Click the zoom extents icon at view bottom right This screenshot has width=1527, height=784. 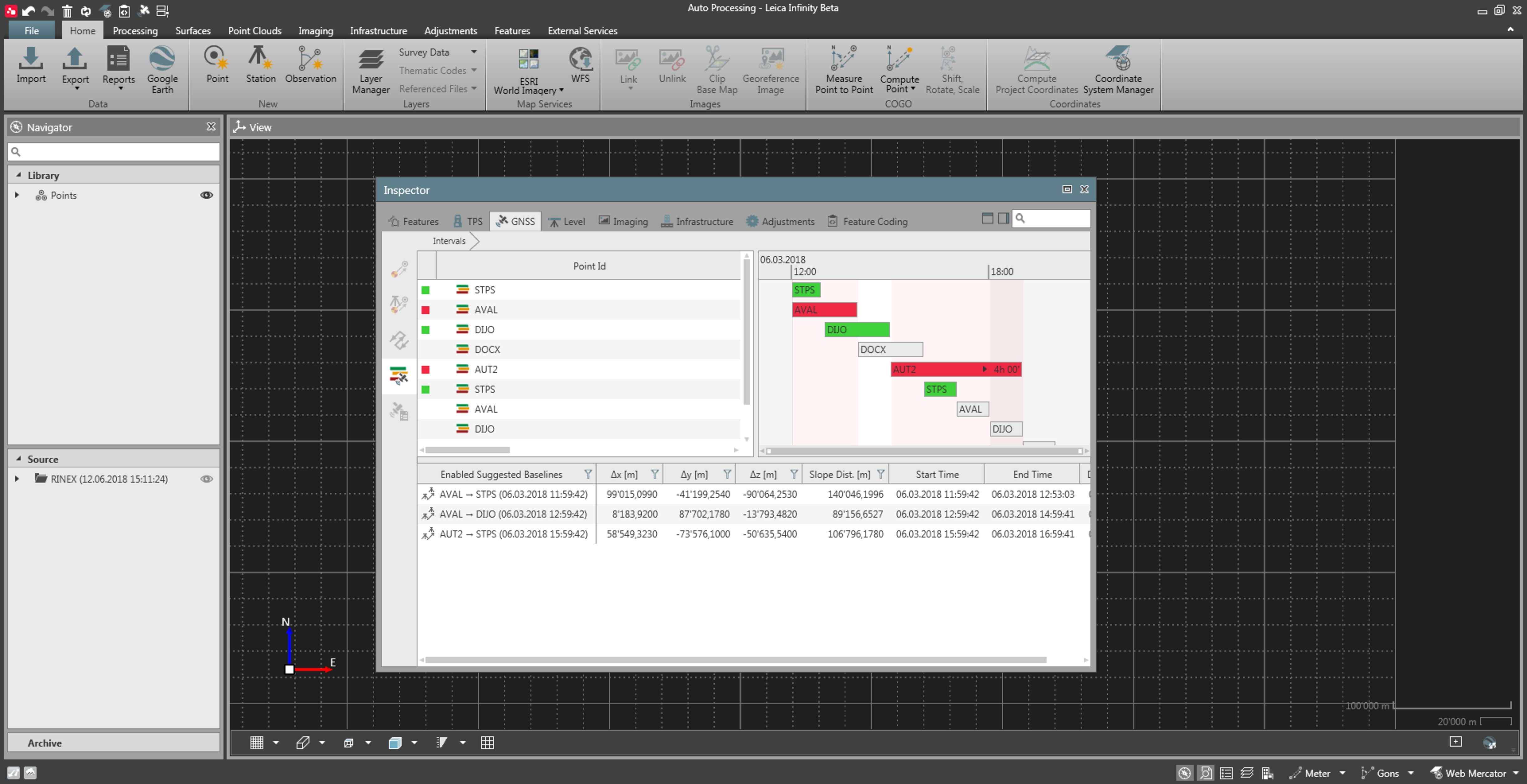point(1455,742)
